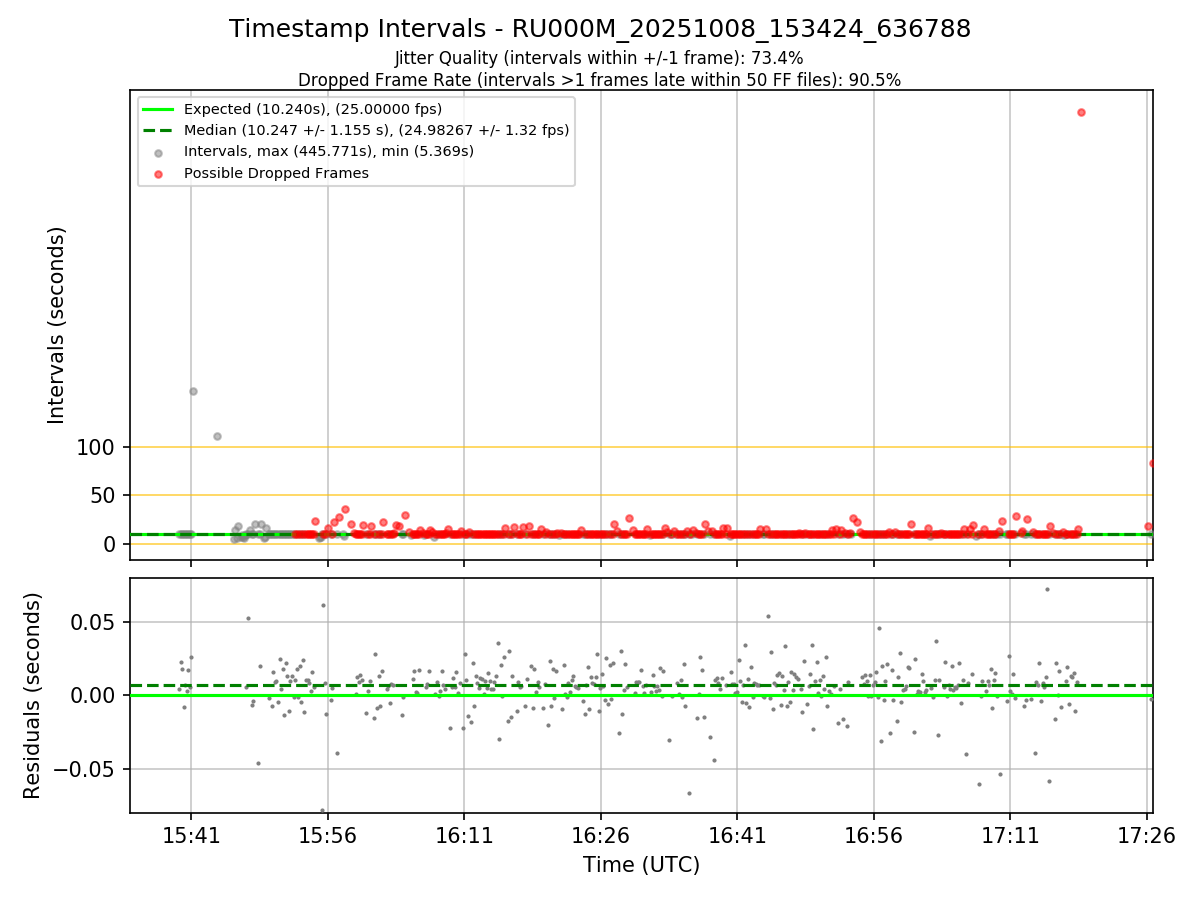Click the 'Time (UTC)' axis label
This screenshot has width=1200, height=900.
click(x=641, y=865)
